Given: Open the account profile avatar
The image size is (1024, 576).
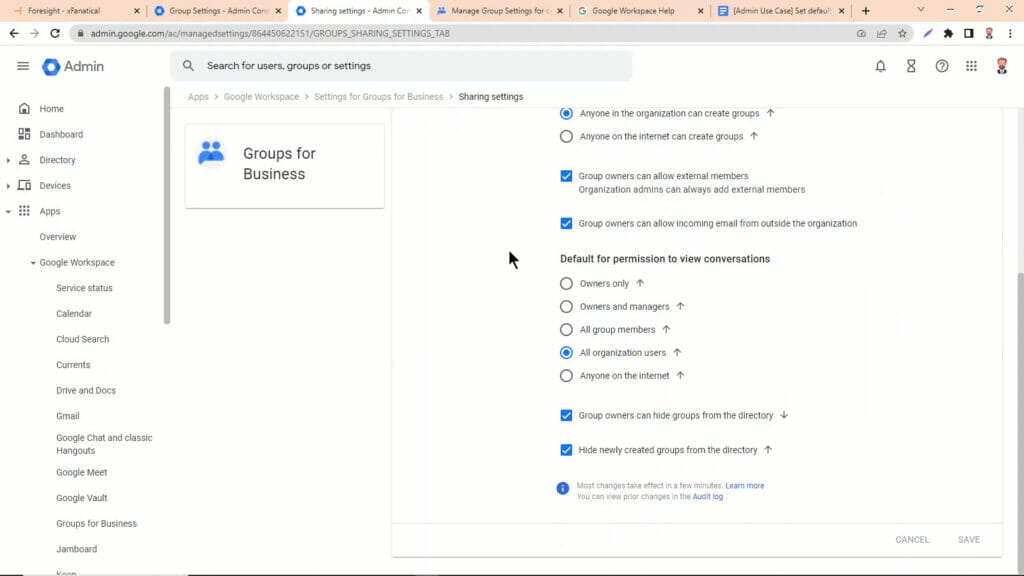Looking at the screenshot, I should pos(1002,66).
